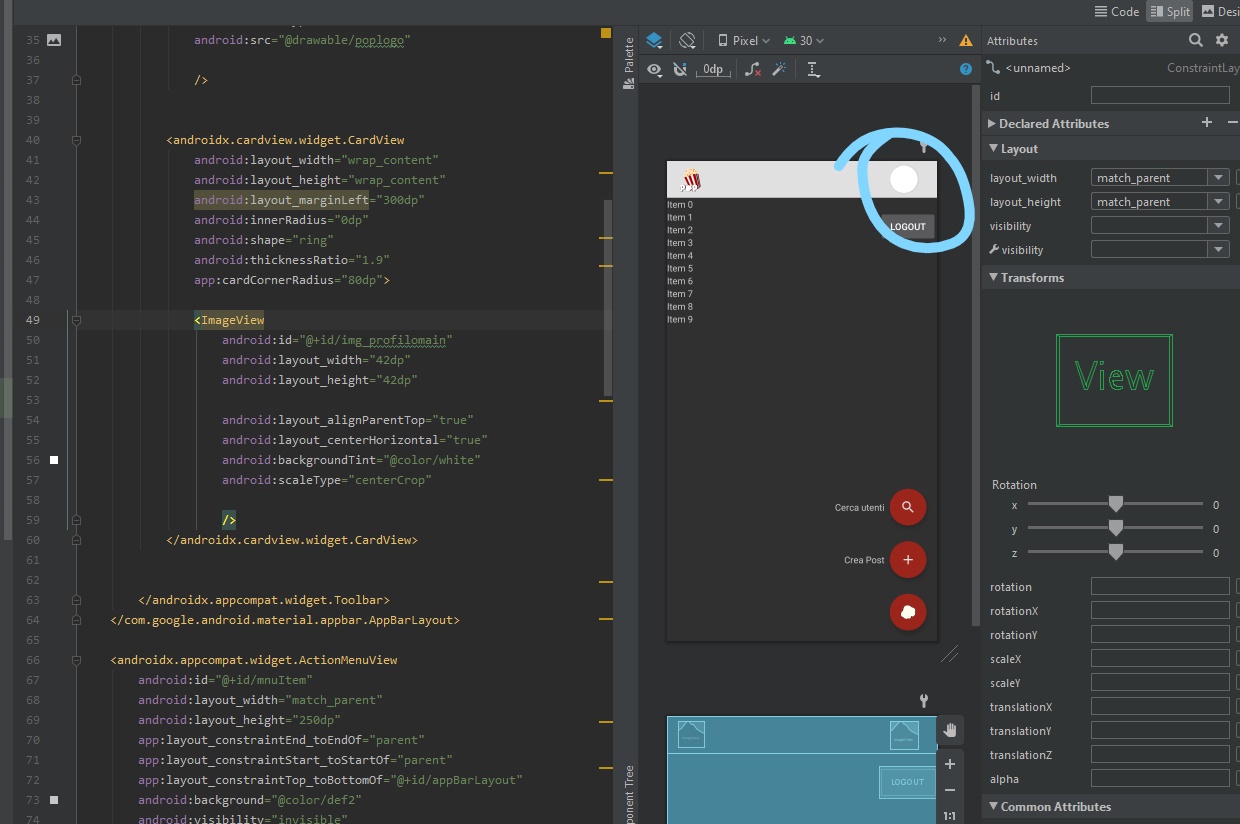This screenshot has height=824, width=1240.
Task: Open the Pixel device dropdown
Action: (x=743, y=40)
